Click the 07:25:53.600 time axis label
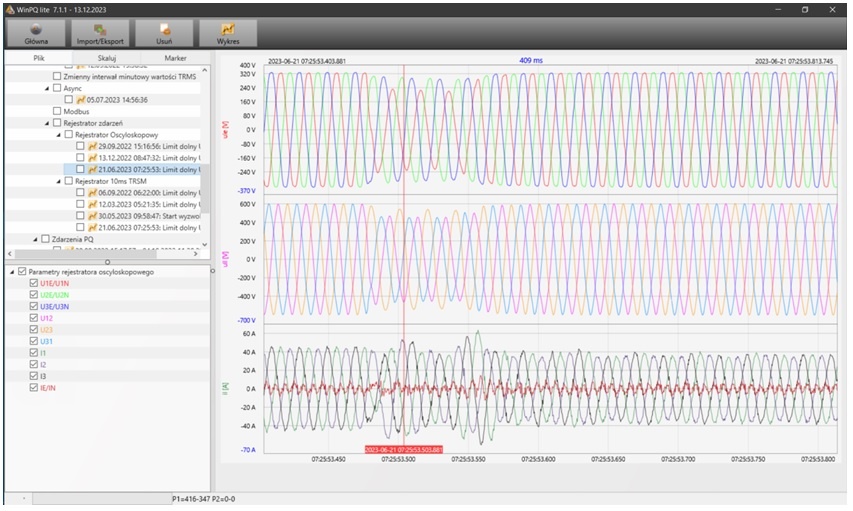Screen dimensions: 853x511 (538, 459)
